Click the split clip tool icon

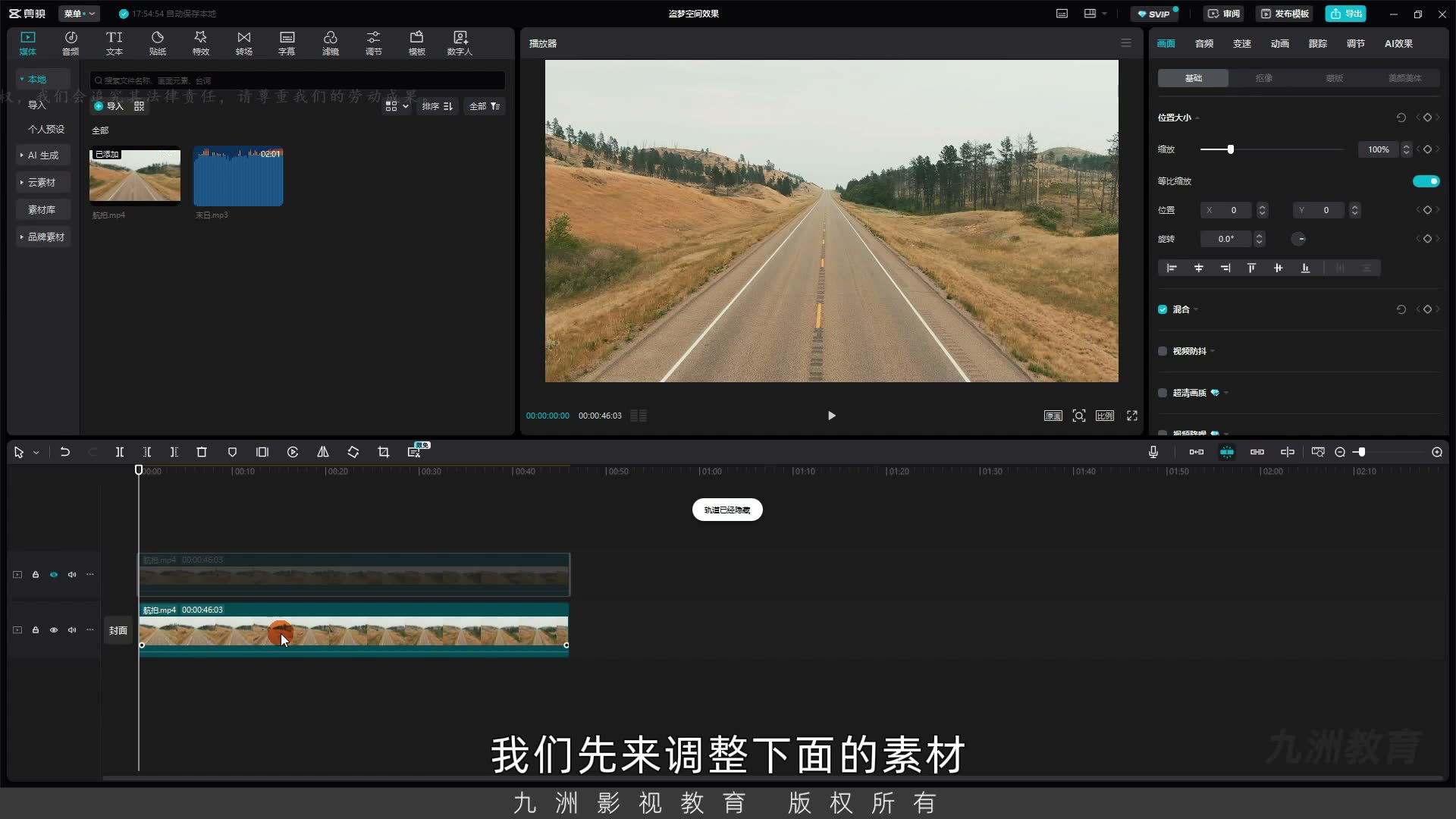click(x=120, y=452)
